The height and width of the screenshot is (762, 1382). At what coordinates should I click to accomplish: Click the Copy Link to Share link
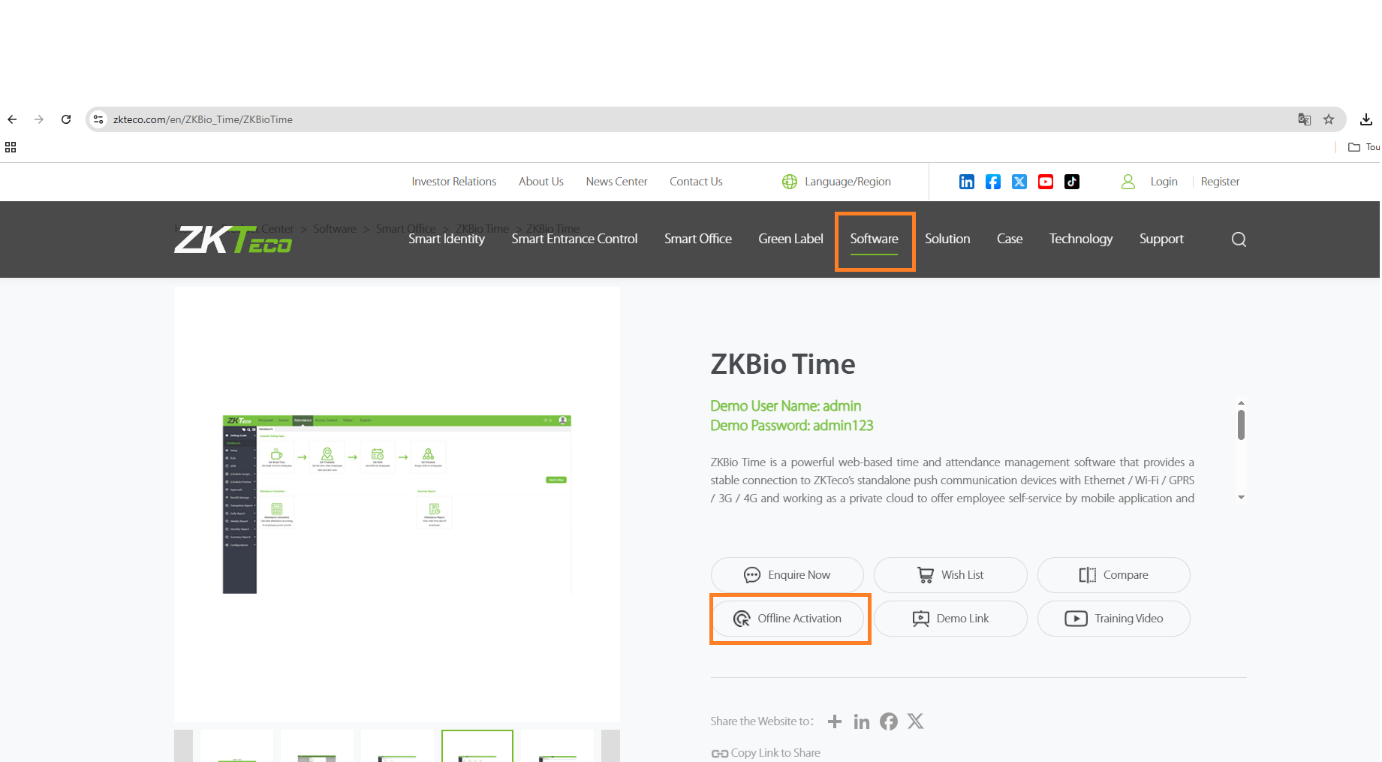coord(766,753)
